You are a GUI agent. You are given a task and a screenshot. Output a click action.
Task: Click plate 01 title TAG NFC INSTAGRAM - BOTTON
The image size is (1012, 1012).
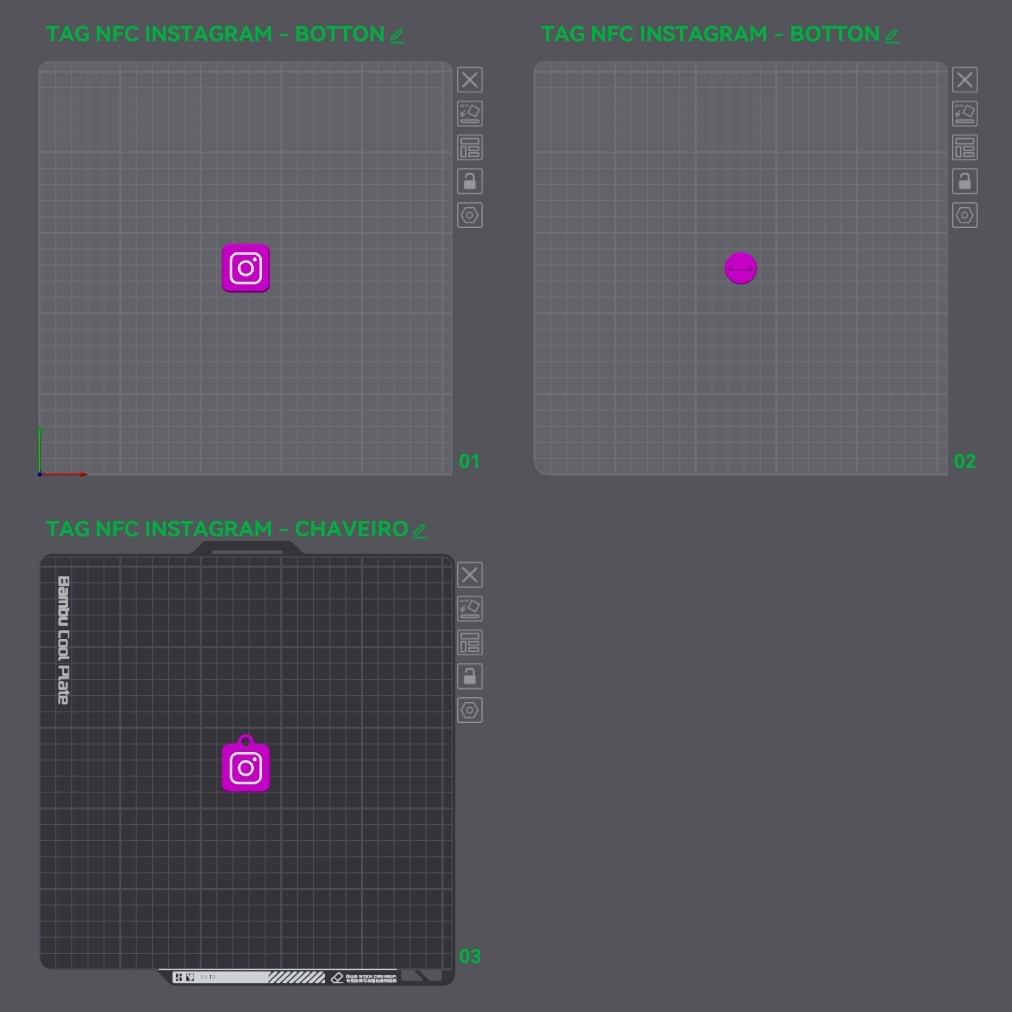tap(216, 34)
